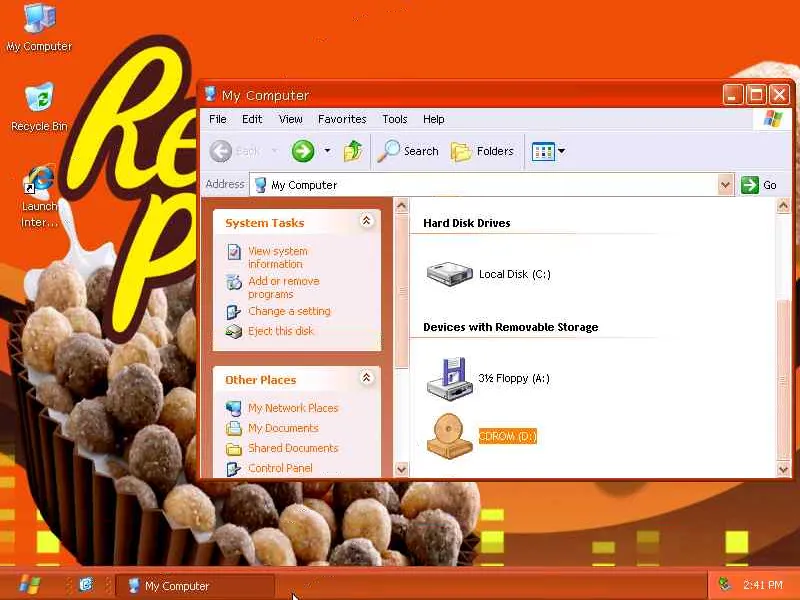Screen dimensions: 800x600
Task: Select the CDROM (D:) drive icon
Action: (x=449, y=436)
